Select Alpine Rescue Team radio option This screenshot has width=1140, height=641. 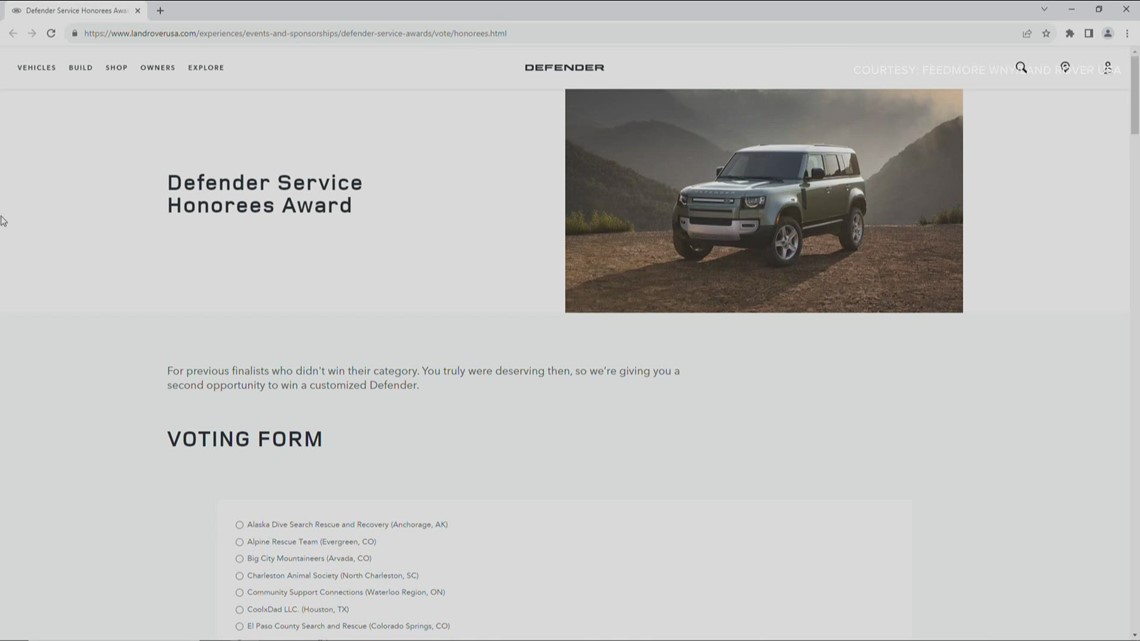coord(239,542)
